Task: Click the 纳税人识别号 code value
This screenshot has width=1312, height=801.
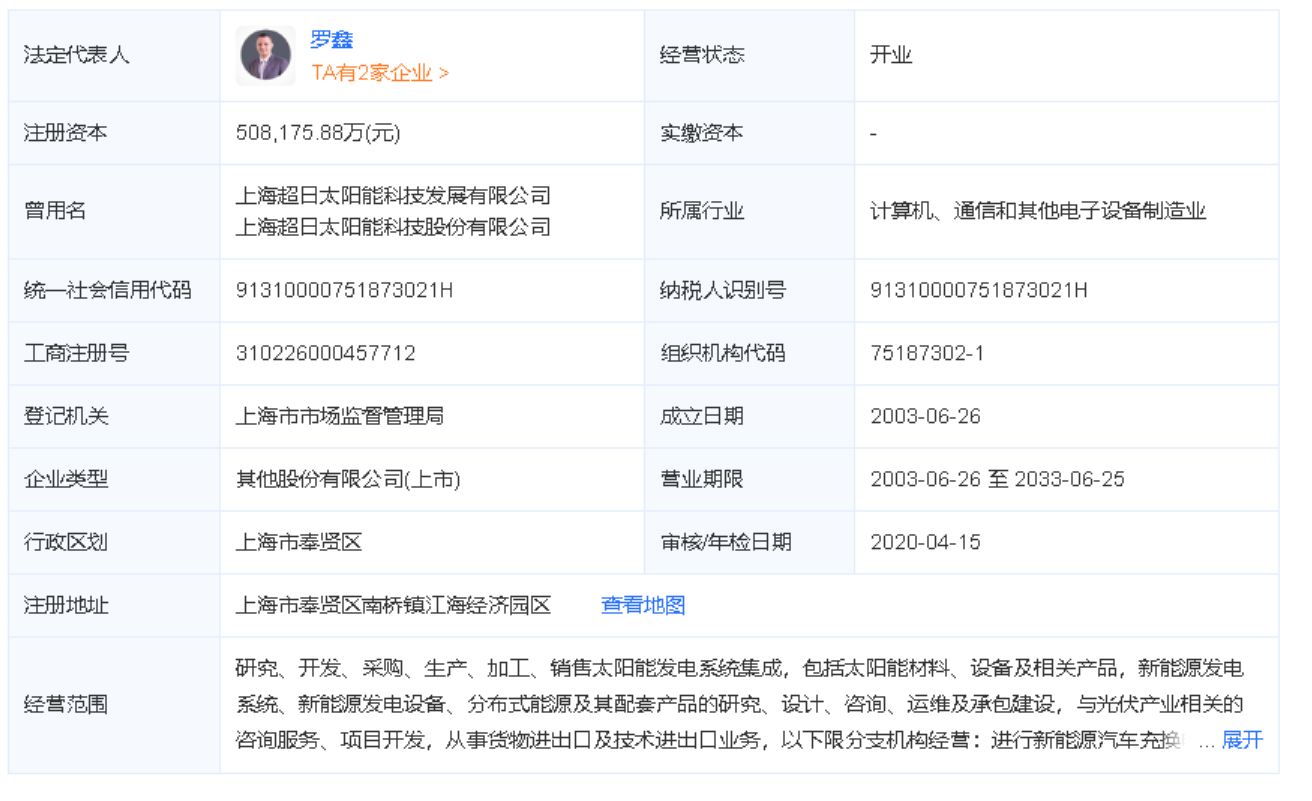Action: pos(978,291)
